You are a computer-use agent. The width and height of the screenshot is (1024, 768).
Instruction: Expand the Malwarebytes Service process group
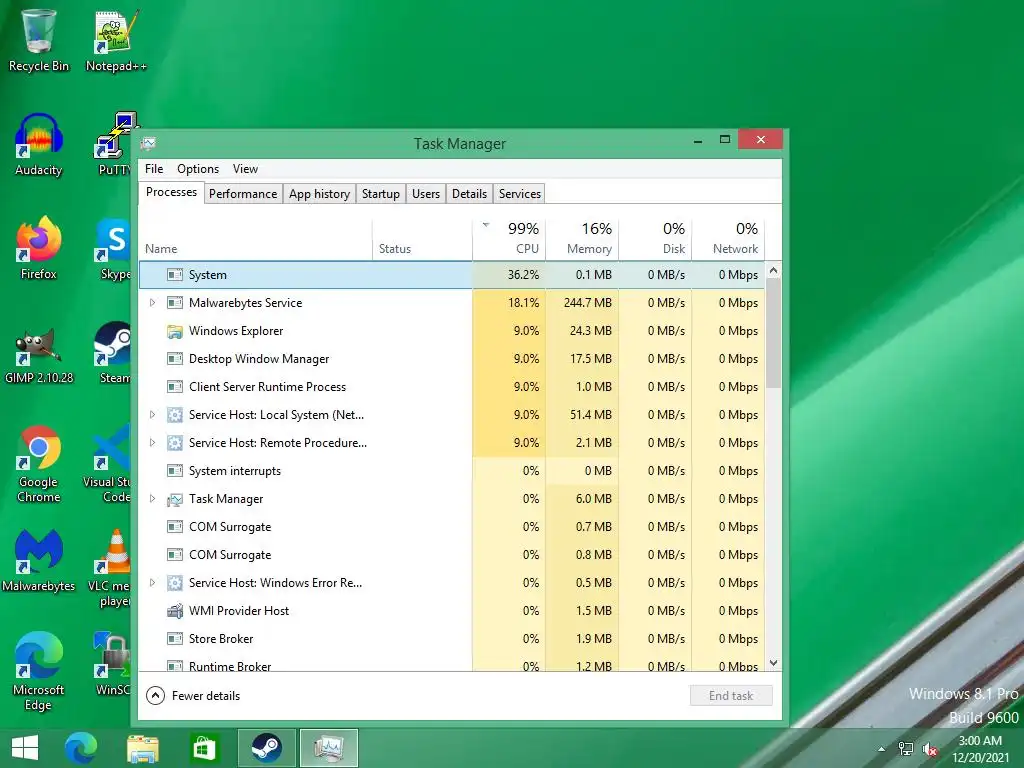[x=152, y=302]
